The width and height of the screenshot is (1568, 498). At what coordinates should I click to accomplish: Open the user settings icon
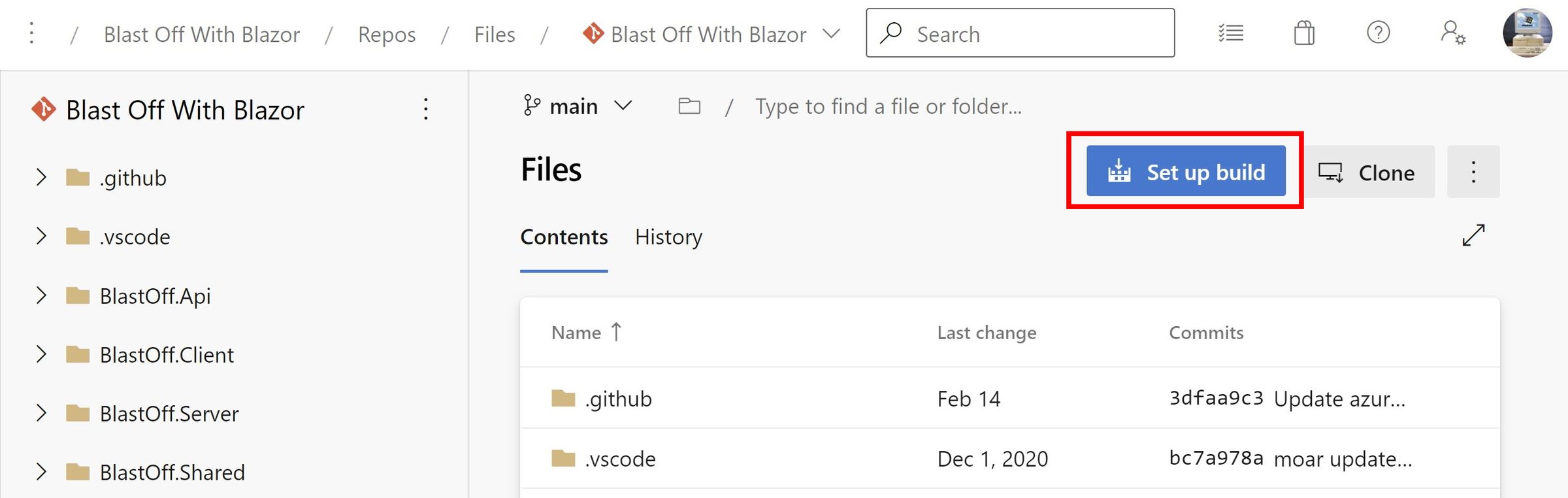tap(1454, 33)
